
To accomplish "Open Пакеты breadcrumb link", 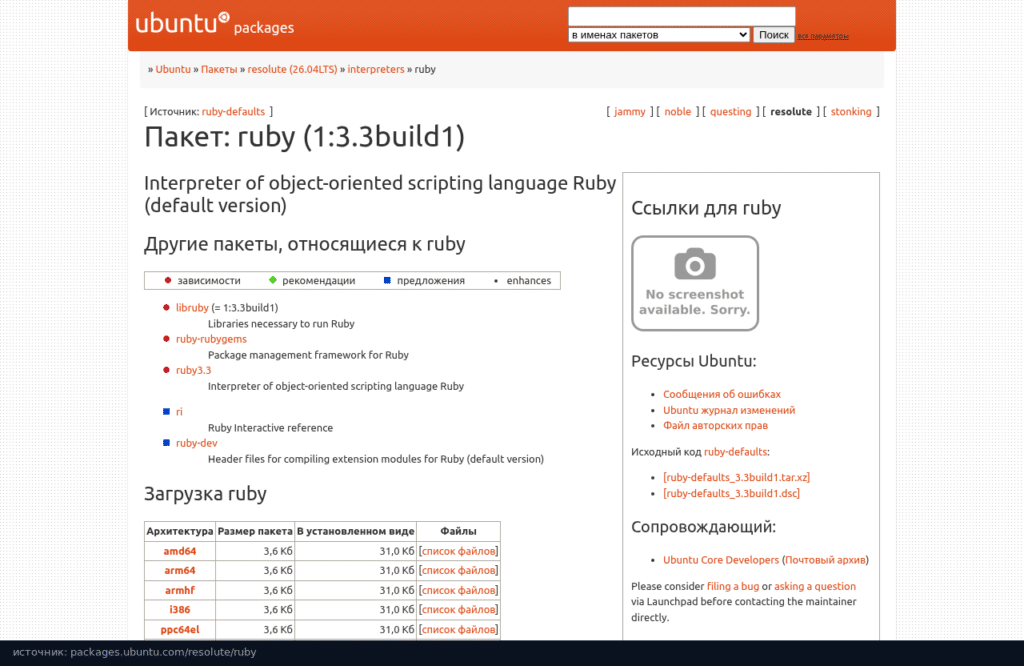I will click(x=219, y=69).
